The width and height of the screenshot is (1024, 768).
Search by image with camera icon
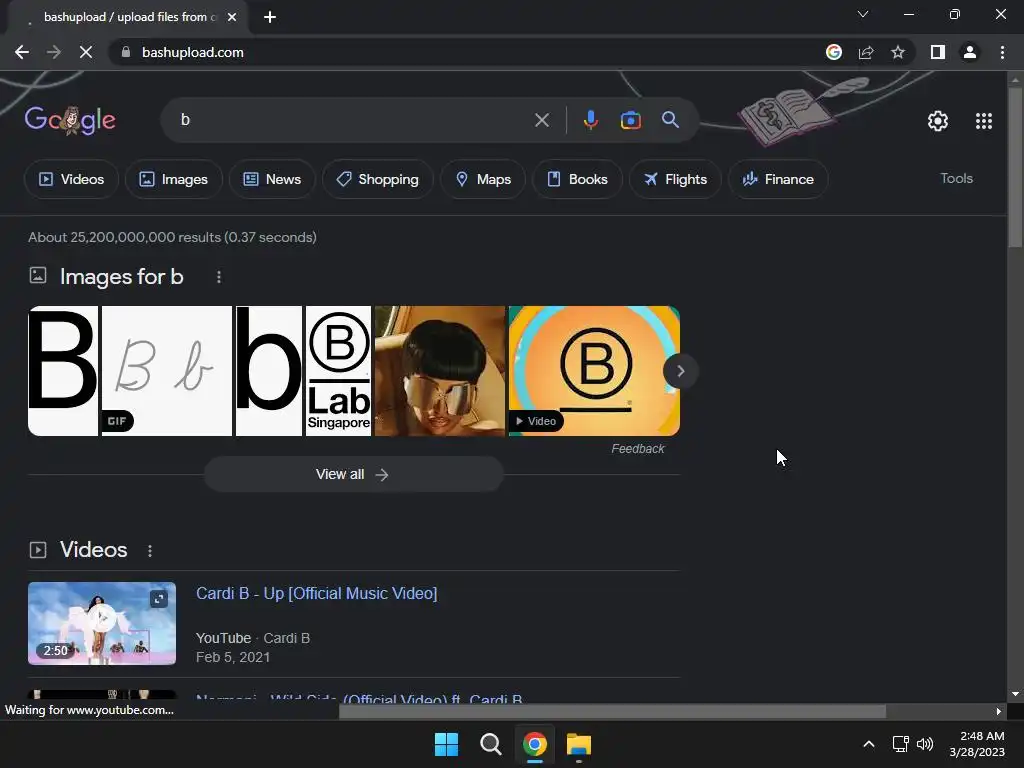[630, 120]
